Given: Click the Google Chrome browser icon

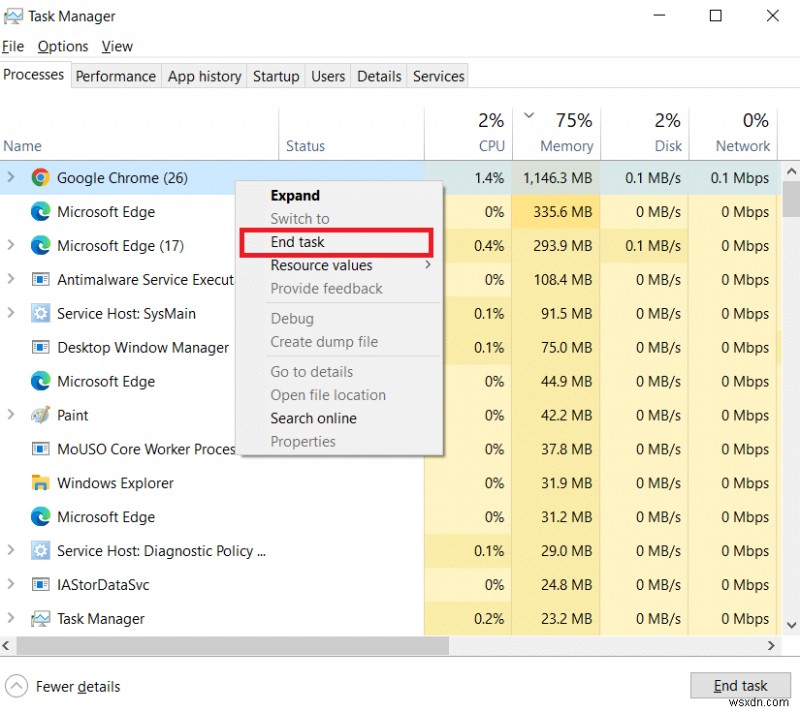Looking at the screenshot, I should (x=39, y=177).
